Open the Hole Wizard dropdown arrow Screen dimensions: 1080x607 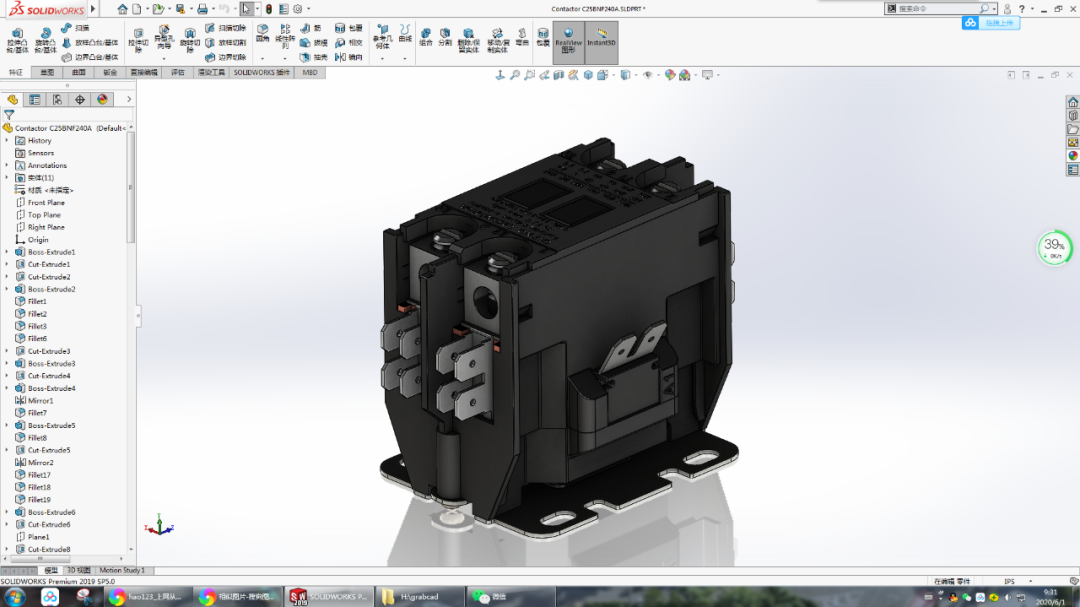(x=164, y=59)
